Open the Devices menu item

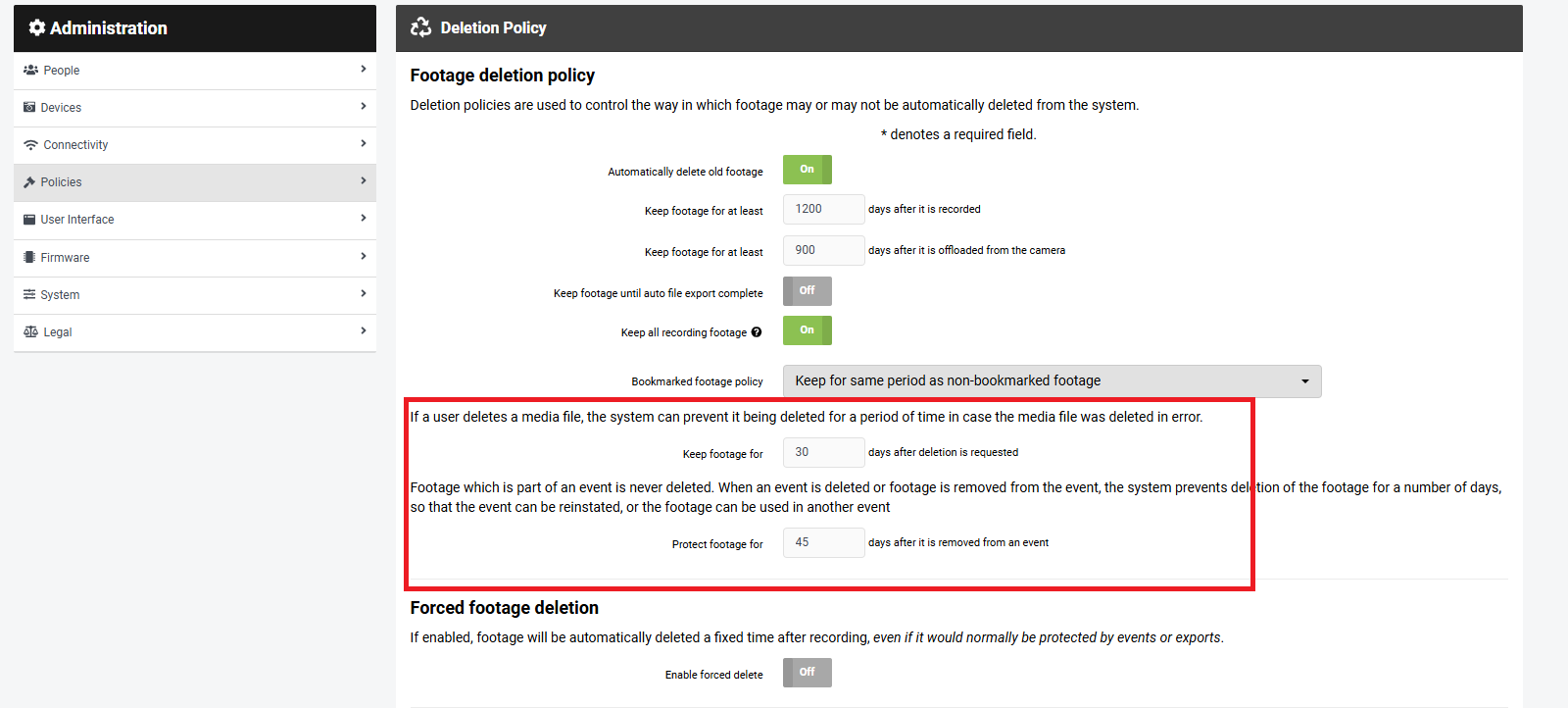195,108
